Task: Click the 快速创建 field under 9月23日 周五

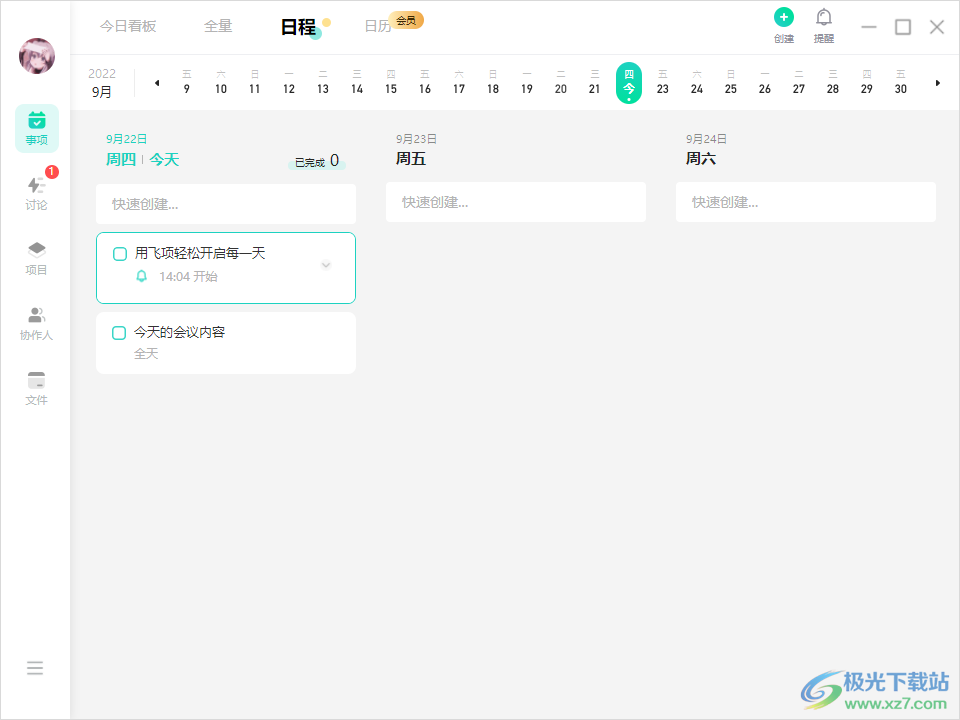Action: (x=515, y=202)
